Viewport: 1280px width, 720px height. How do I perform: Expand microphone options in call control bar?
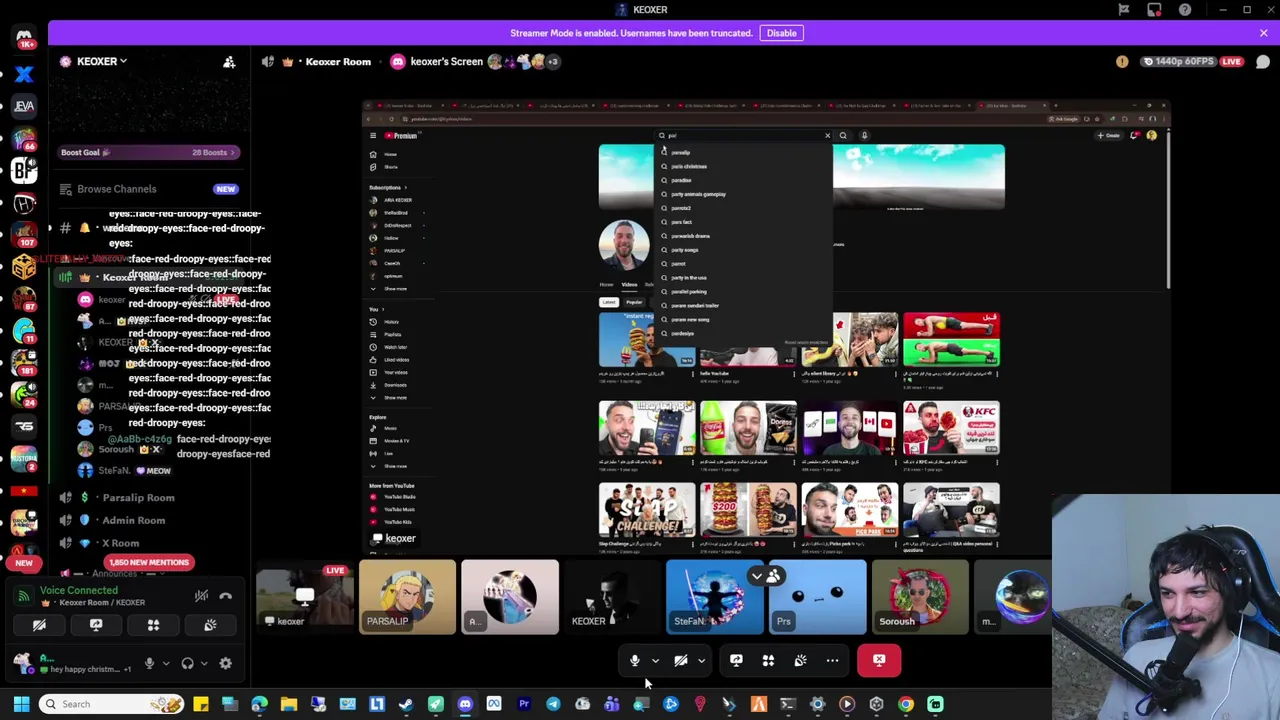point(655,660)
